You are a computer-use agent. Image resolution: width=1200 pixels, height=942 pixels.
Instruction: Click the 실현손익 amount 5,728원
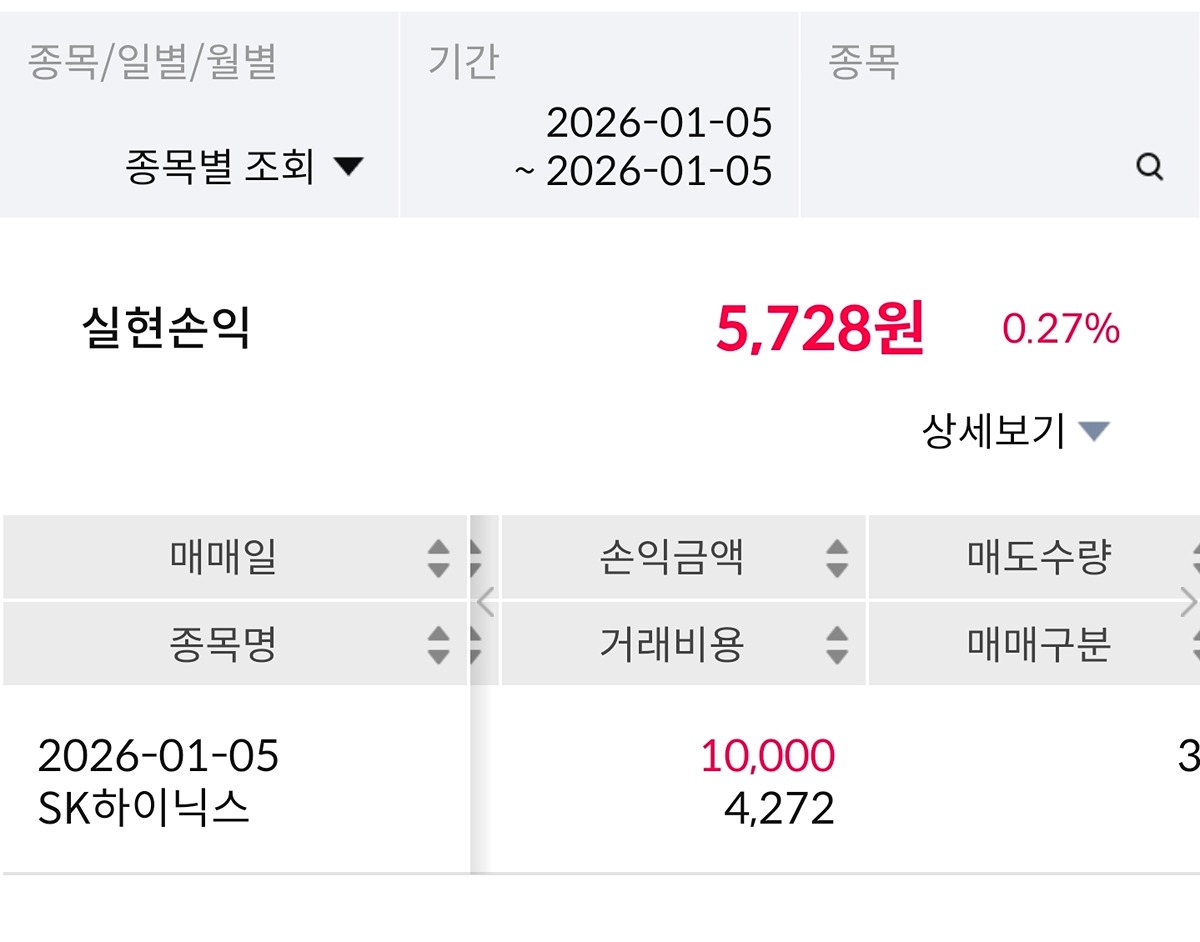tap(820, 330)
